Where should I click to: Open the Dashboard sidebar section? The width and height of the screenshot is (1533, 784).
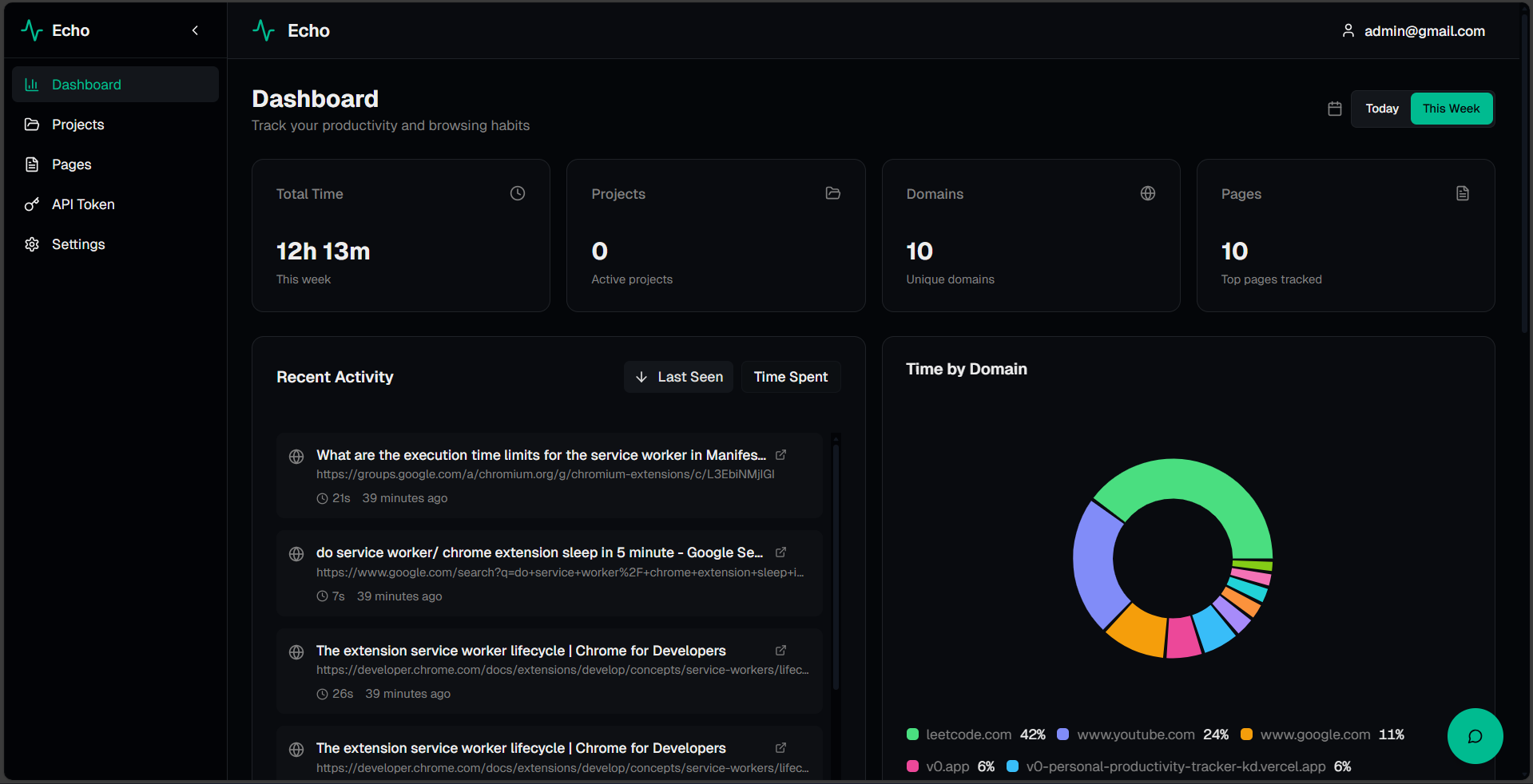[x=85, y=84]
